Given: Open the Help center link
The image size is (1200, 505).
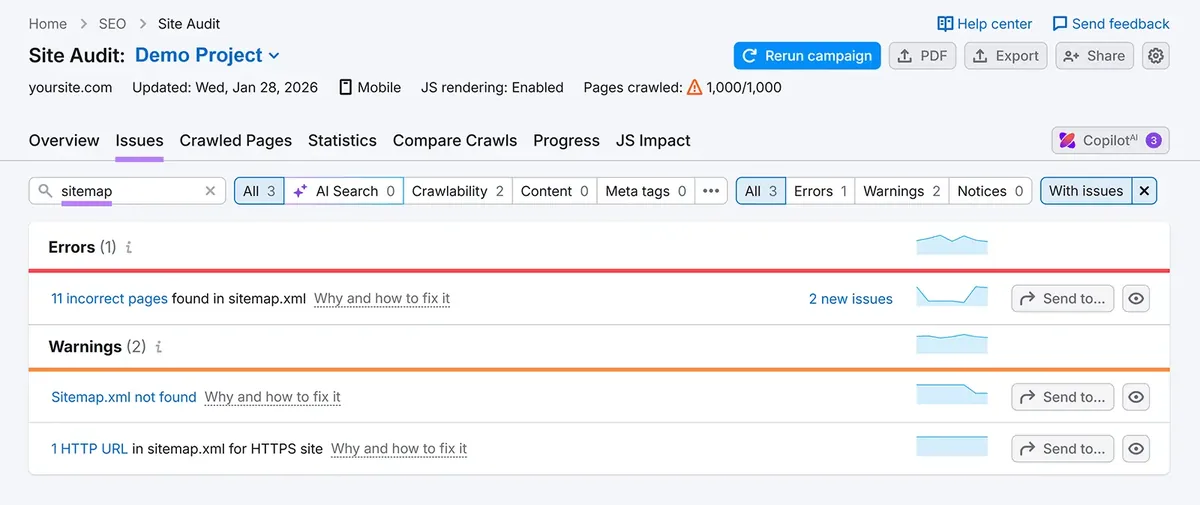Looking at the screenshot, I should 984,23.
